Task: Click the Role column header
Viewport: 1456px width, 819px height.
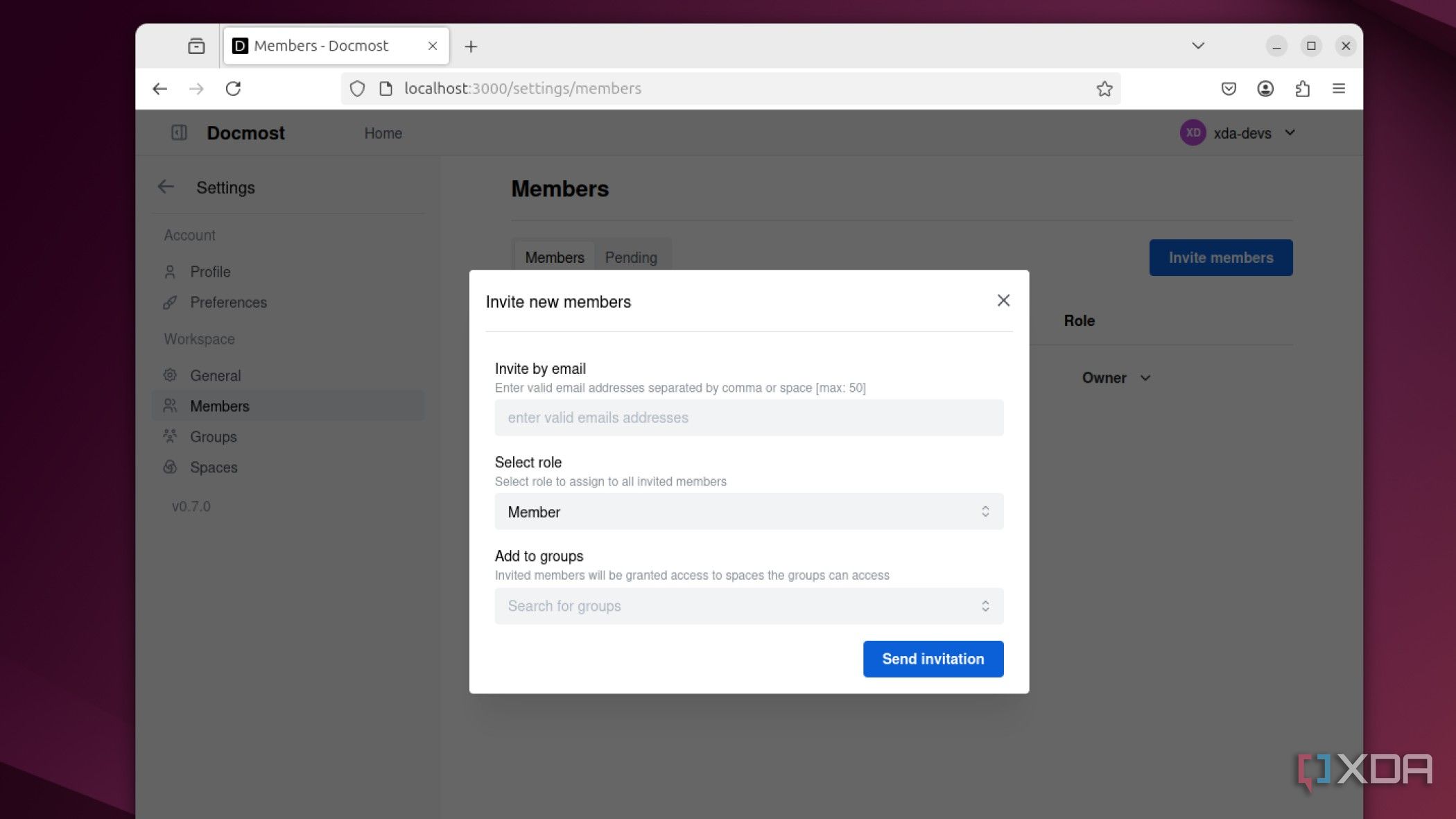Action: point(1079,320)
